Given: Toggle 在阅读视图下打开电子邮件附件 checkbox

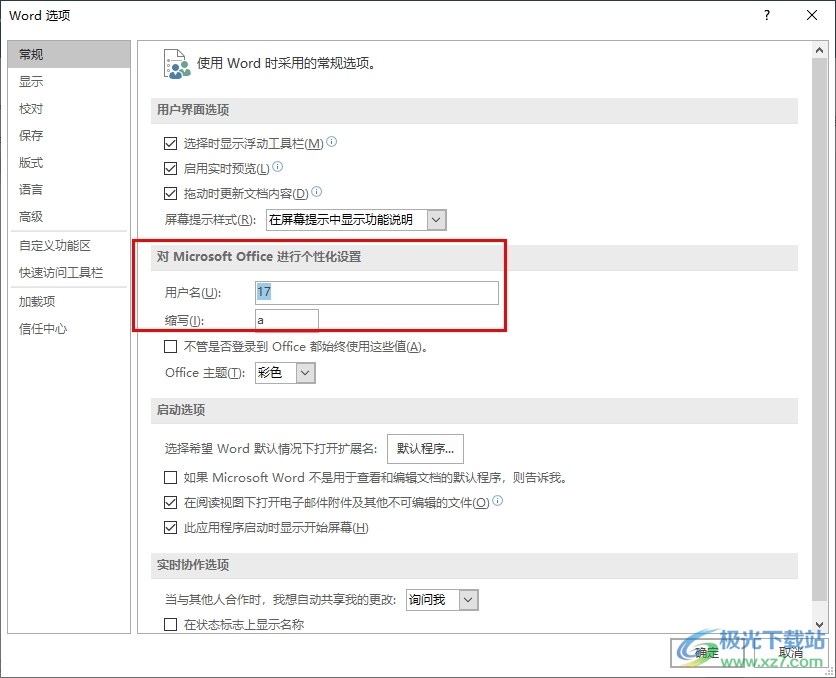Looking at the screenshot, I should pos(171,502).
